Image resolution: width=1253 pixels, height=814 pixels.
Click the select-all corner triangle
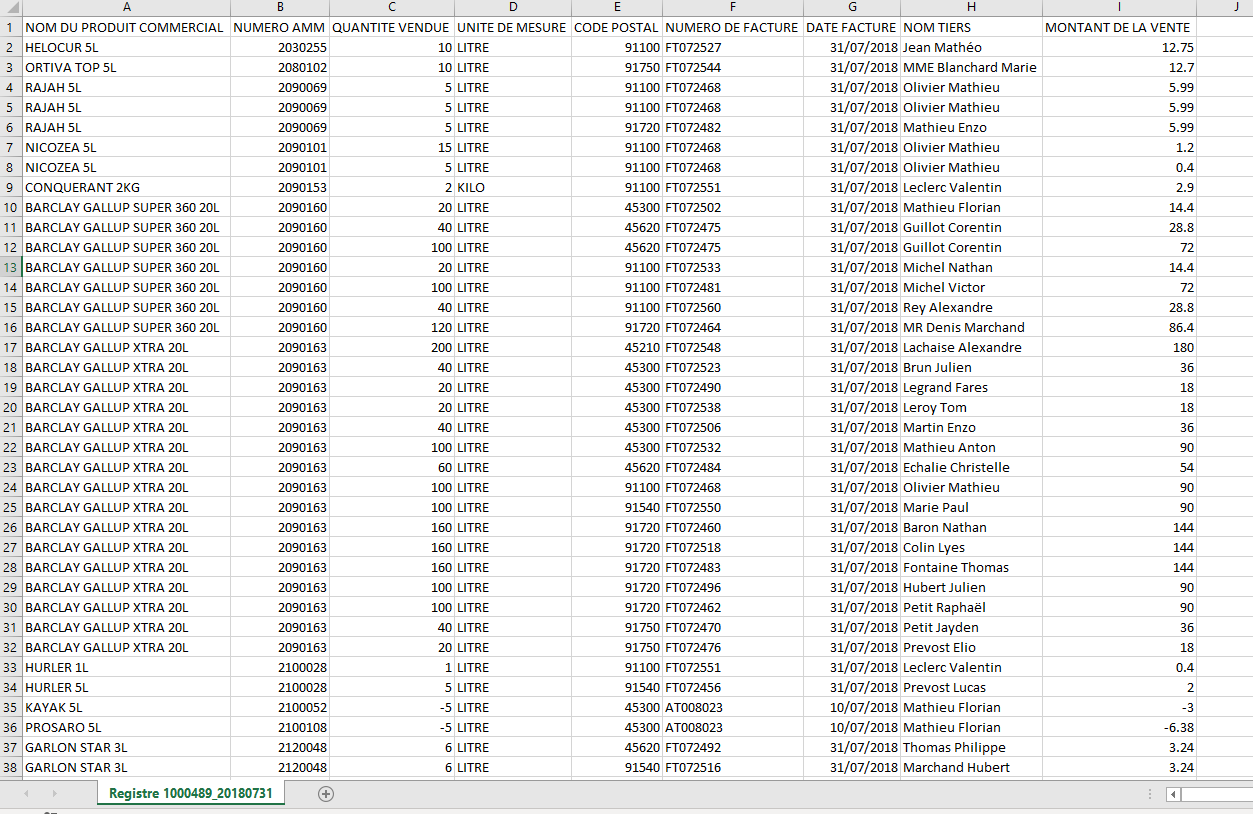11,8
